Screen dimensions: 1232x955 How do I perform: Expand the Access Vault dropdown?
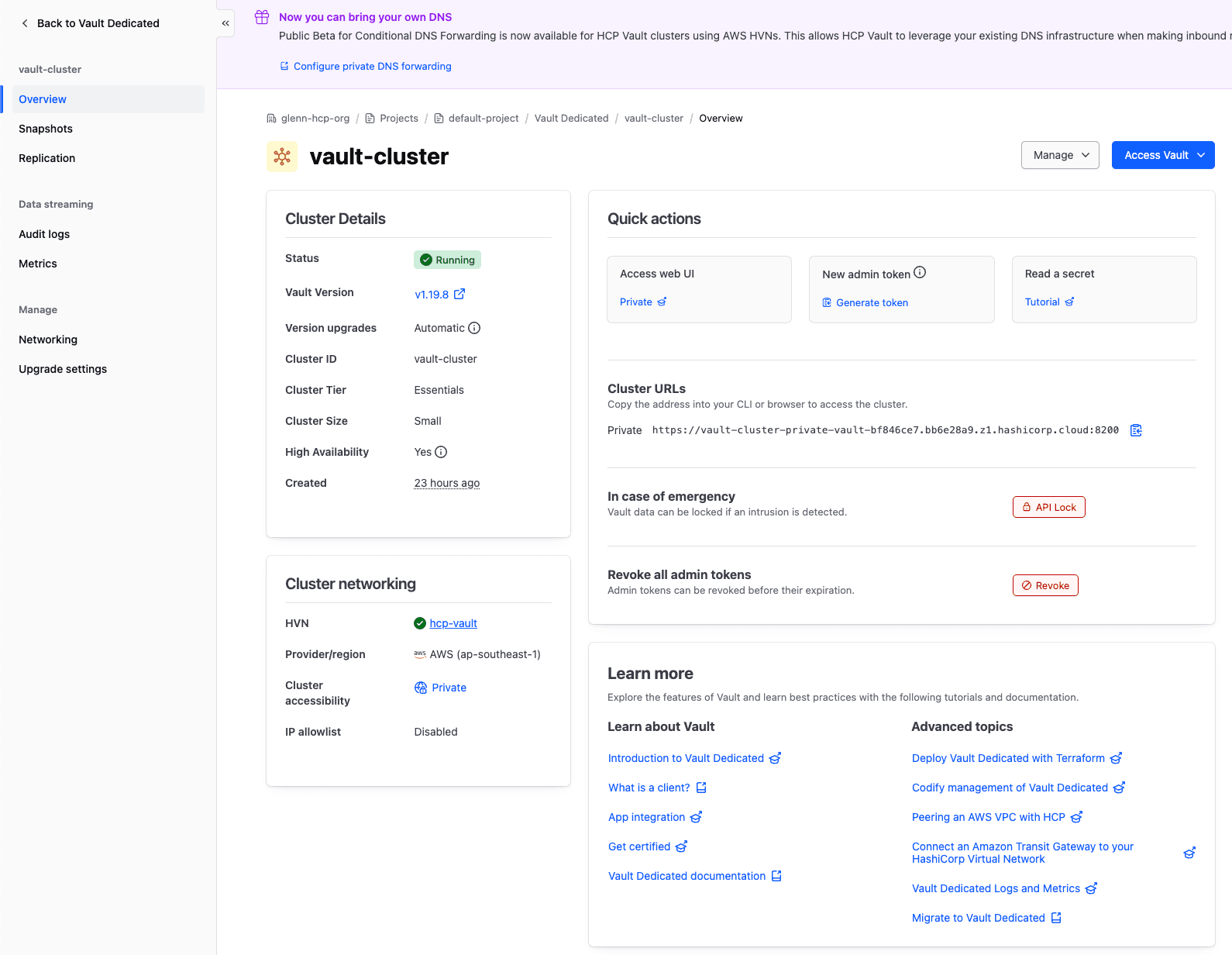click(1162, 155)
